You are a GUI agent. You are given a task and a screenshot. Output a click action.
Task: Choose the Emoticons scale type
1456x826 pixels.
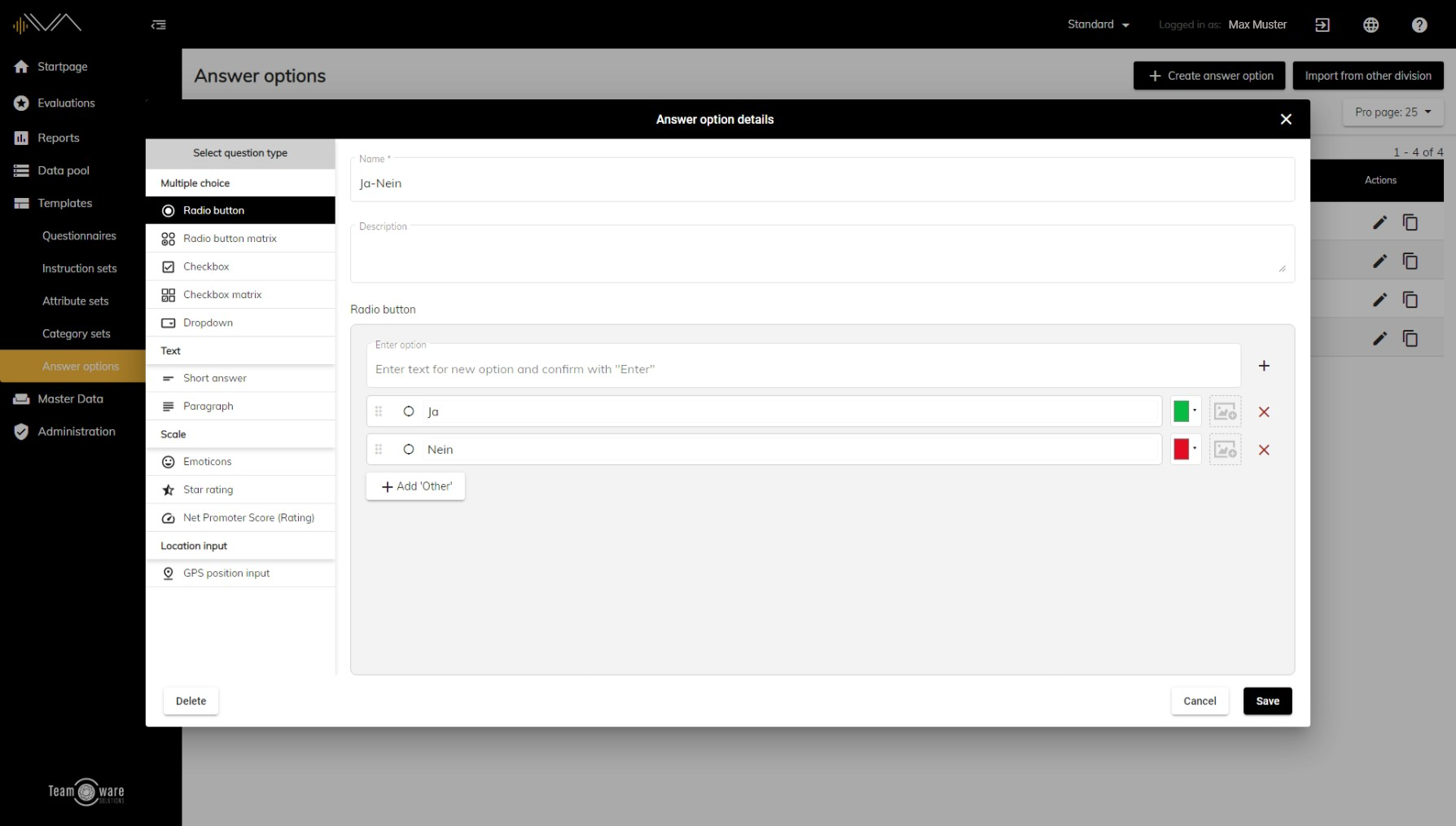240,462
